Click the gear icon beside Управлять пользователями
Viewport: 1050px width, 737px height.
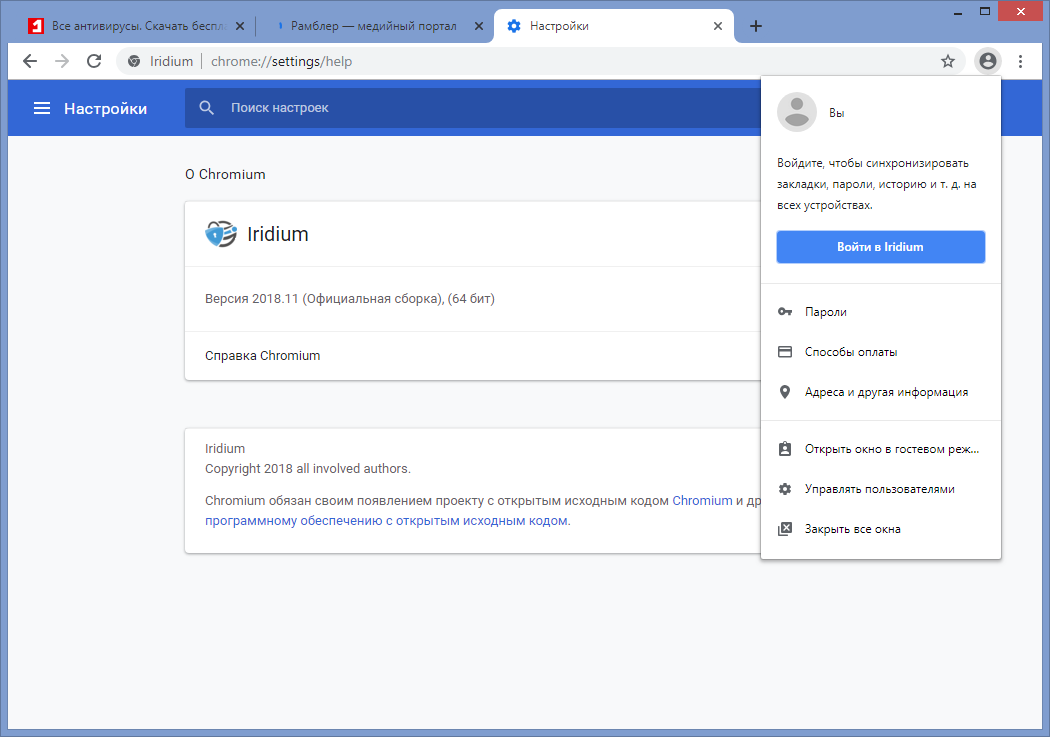point(785,489)
